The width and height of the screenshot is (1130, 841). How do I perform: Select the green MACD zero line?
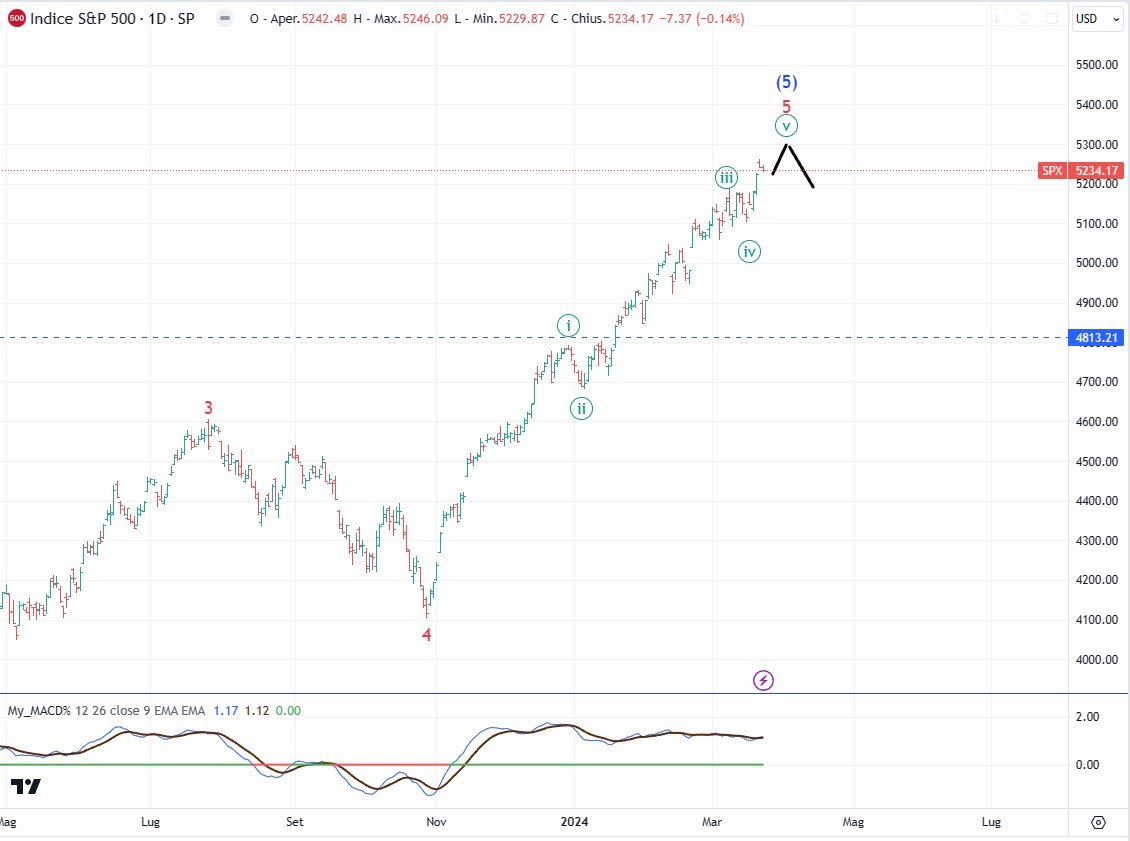click(x=144, y=764)
